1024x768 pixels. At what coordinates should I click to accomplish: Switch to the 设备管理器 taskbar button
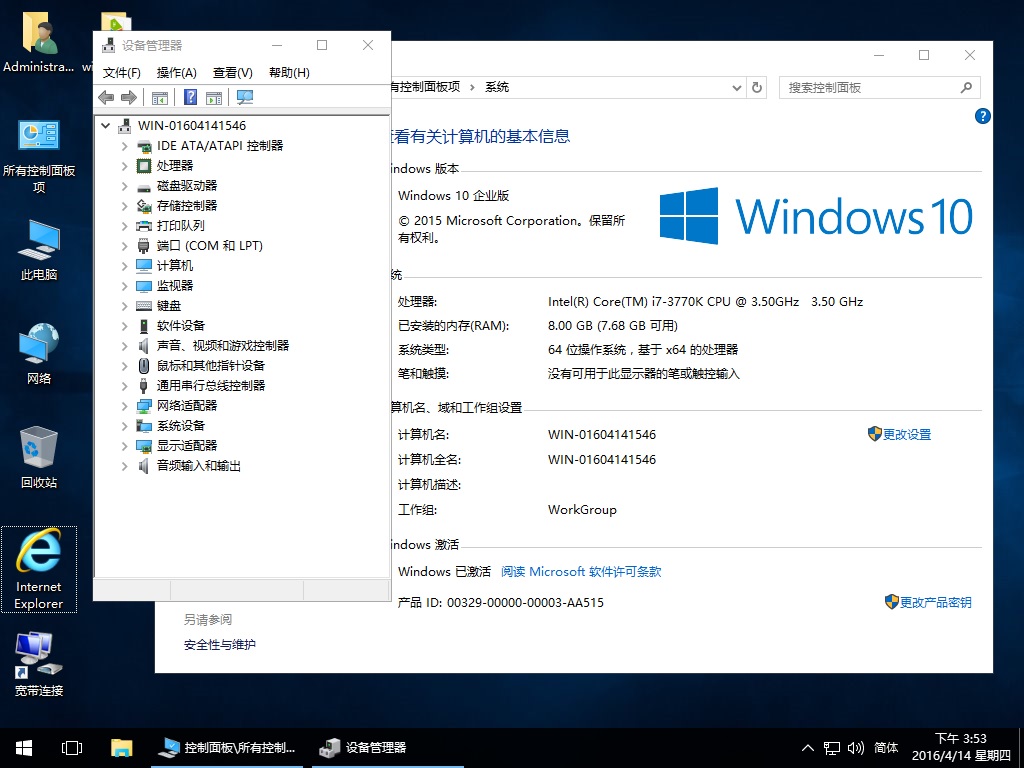click(x=388, y=748)
